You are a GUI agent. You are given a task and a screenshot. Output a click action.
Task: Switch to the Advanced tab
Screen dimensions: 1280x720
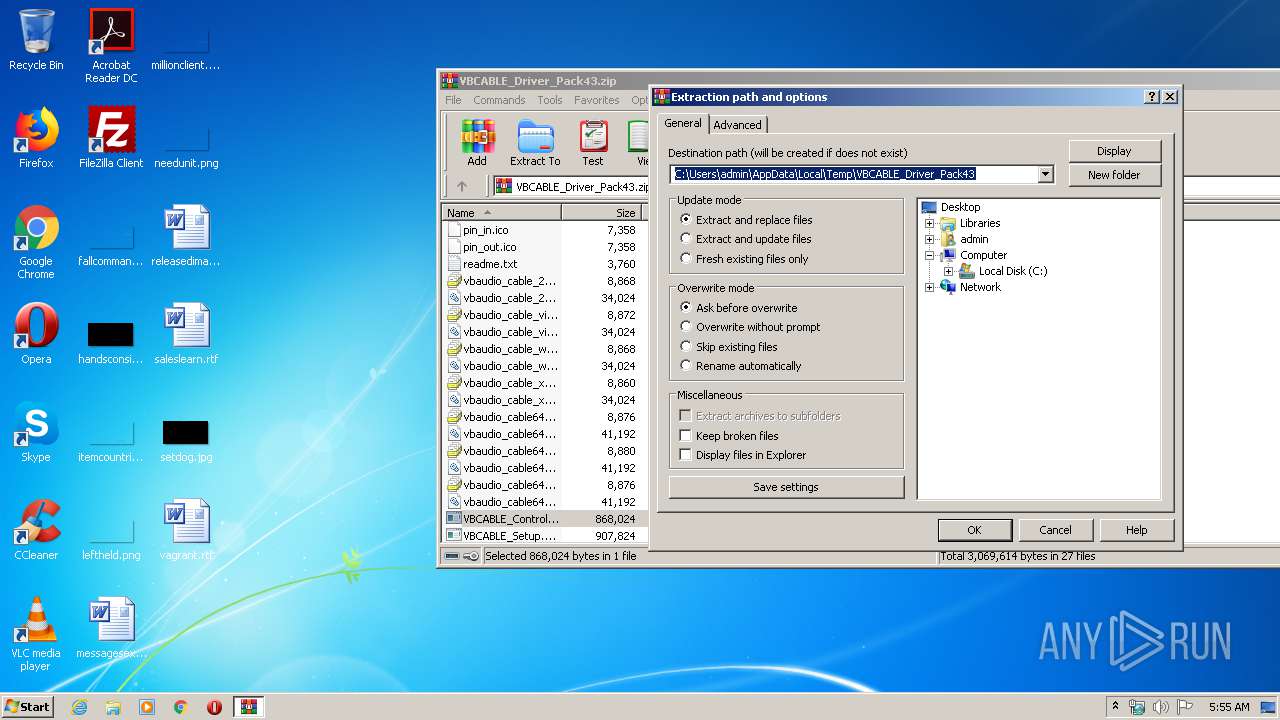tap(737, 125)
